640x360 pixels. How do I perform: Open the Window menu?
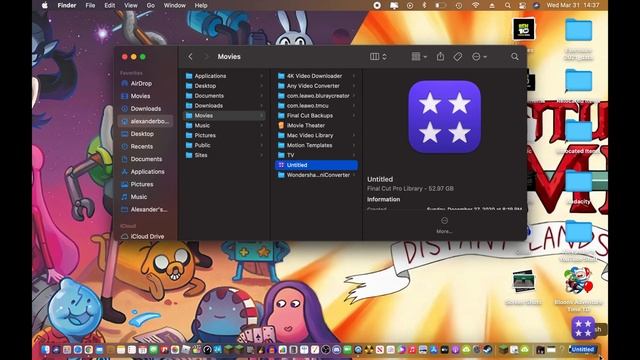174,5
